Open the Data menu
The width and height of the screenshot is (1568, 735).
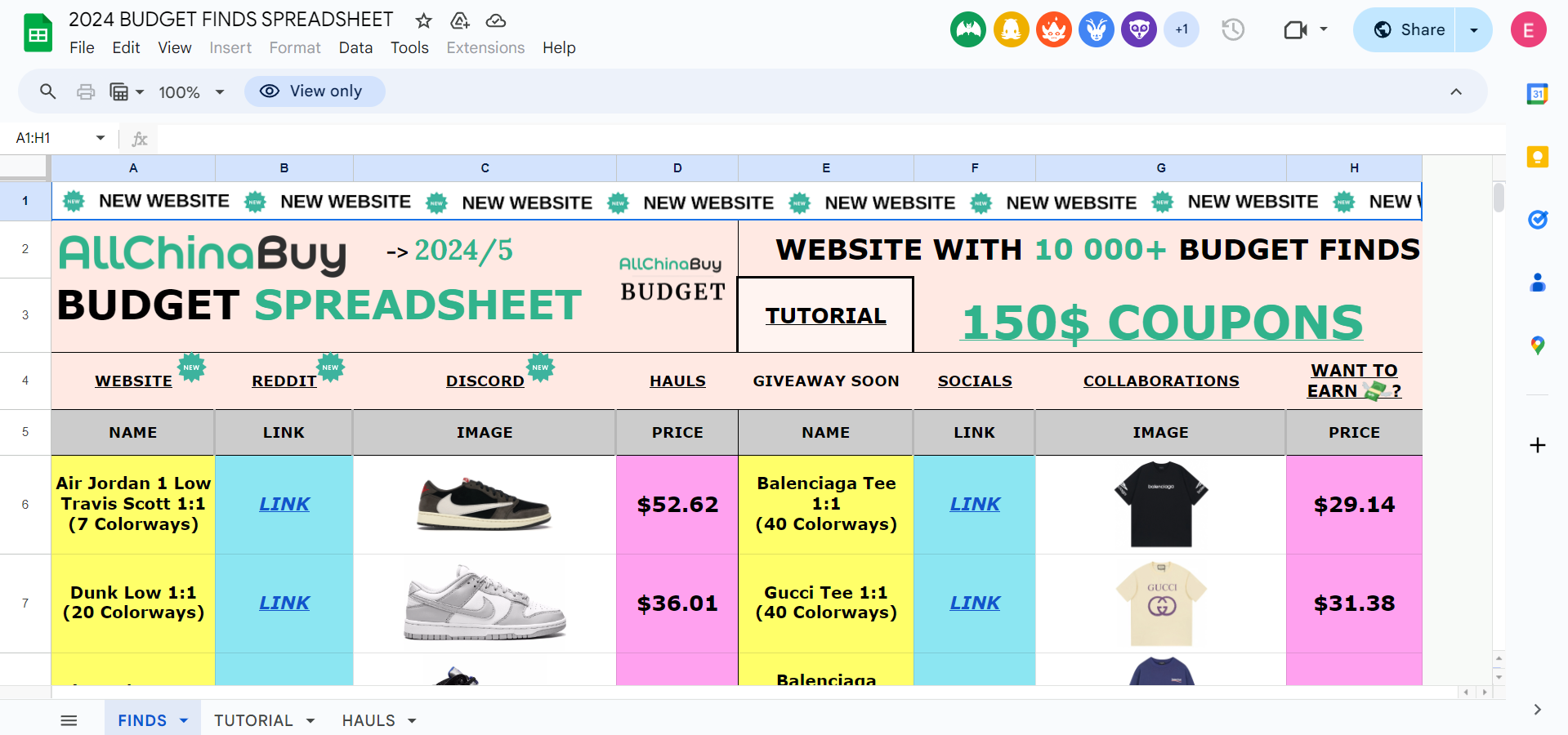(x=355, y=48)
